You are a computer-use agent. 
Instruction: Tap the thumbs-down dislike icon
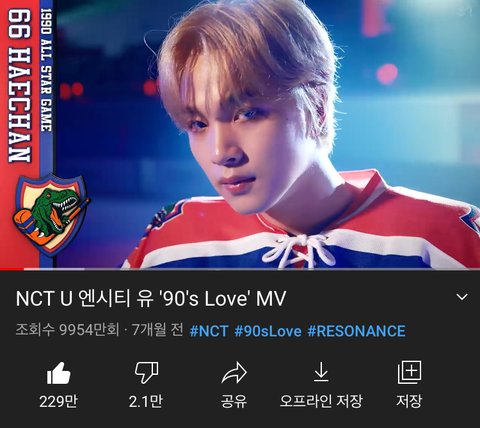pos(146,373)
